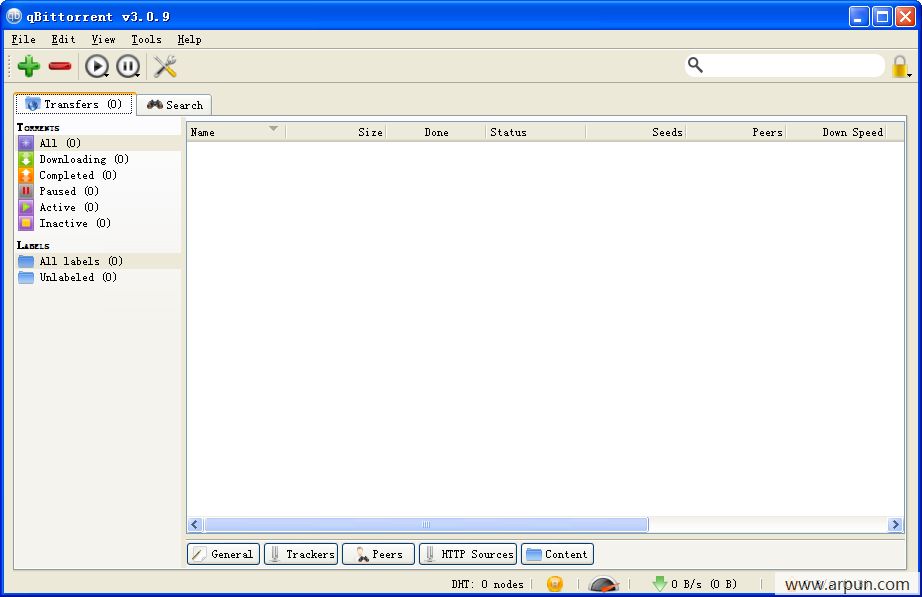
Task: Click the connection status globe in status bar
Action: pyautogui.click(x=603, y=584)
